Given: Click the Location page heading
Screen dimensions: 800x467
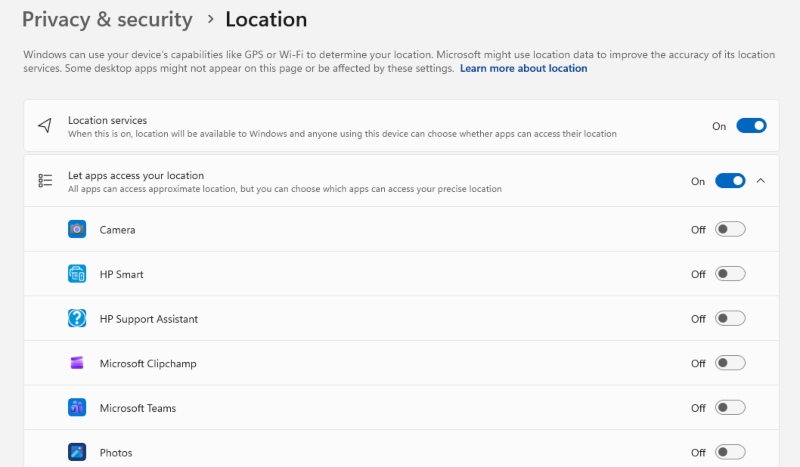Looking at the screenshot, I should (x=266, y=19).
